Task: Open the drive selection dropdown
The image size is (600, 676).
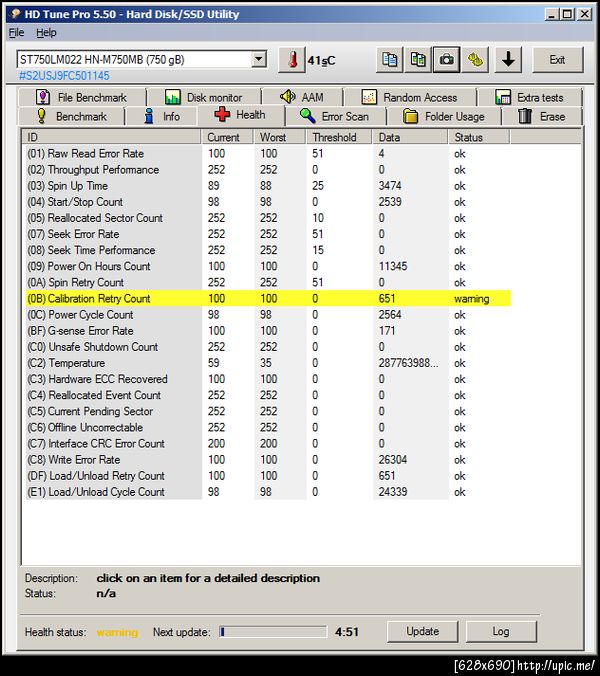Action: pos(259,59)
